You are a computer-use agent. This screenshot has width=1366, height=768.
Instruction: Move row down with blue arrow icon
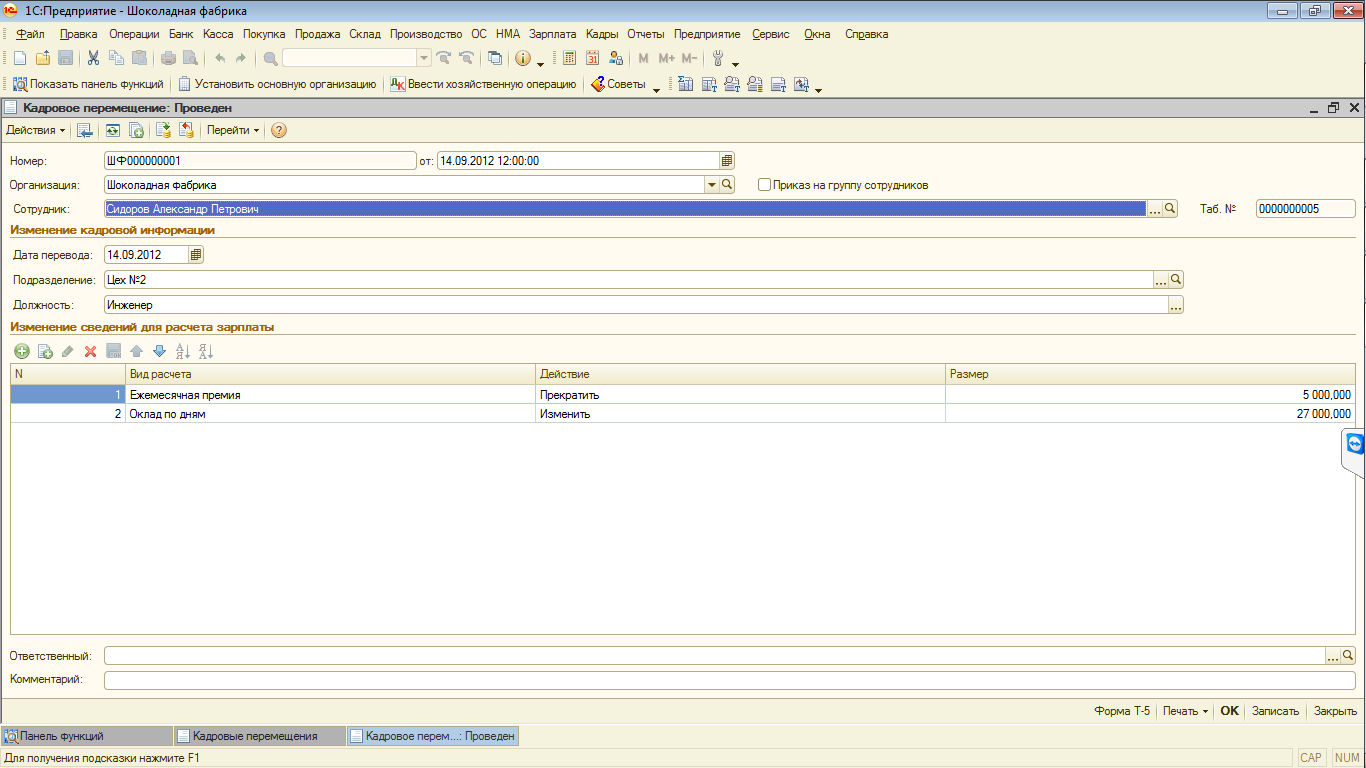159,351
